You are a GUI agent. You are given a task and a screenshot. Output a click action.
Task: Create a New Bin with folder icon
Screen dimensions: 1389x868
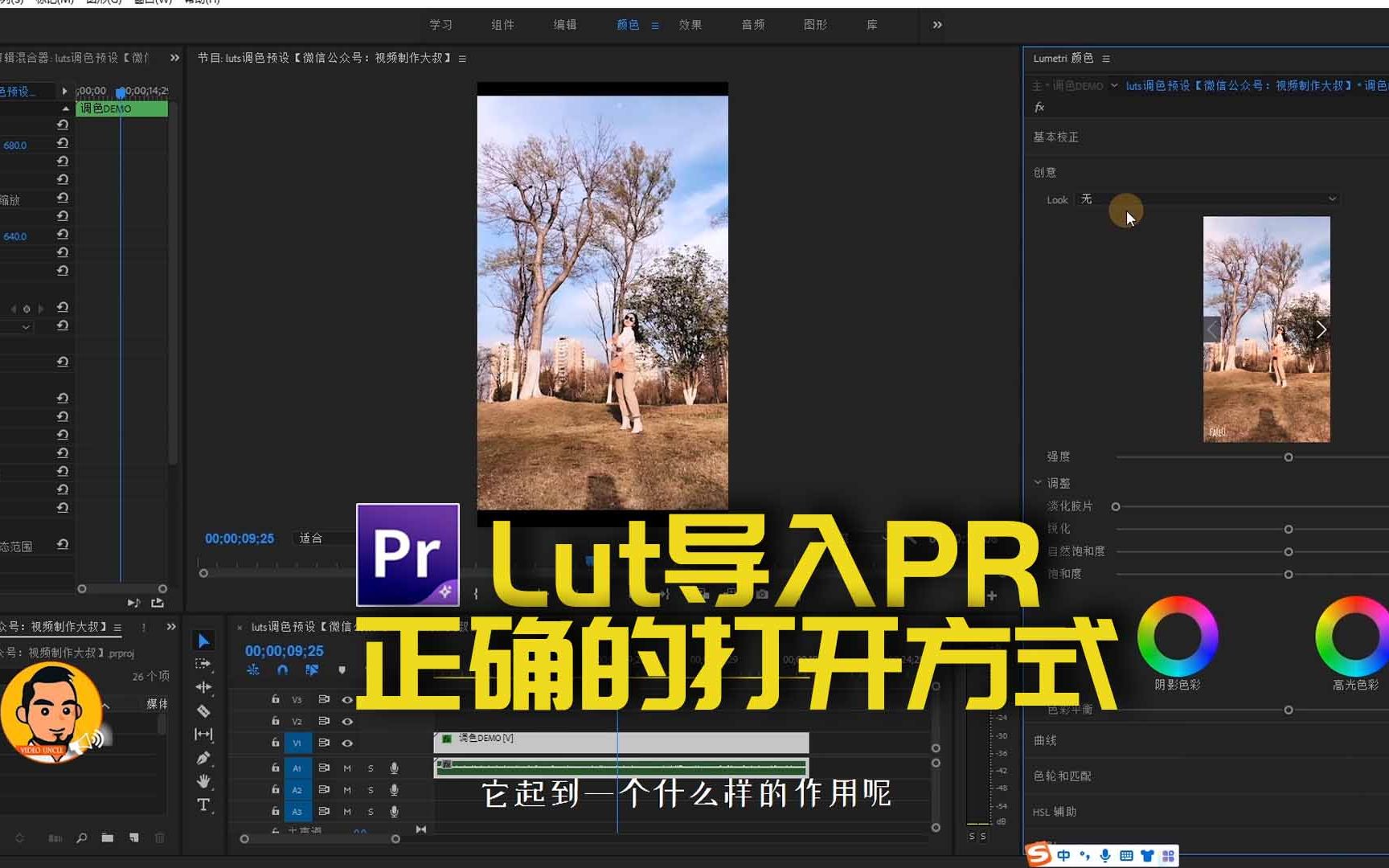click(x=108, y=837)
